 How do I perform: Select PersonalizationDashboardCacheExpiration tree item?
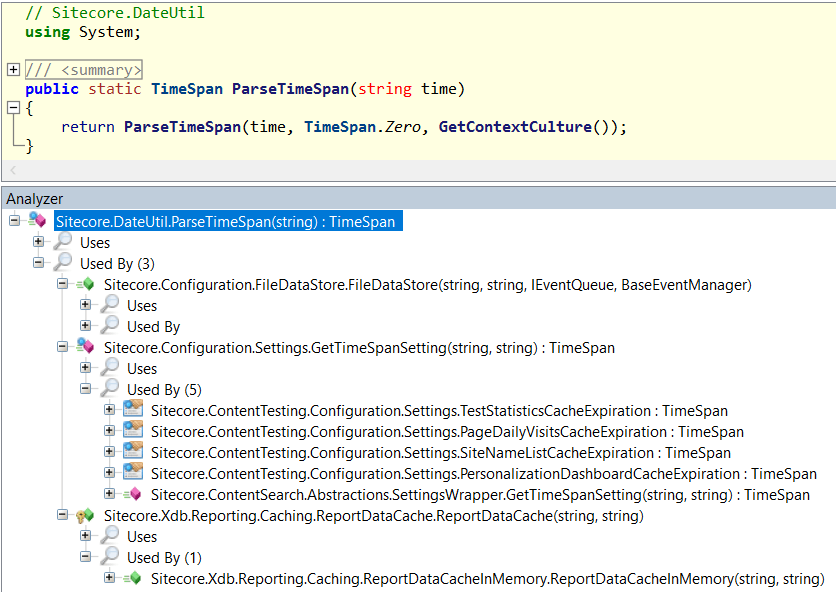[x=483, y=474]
